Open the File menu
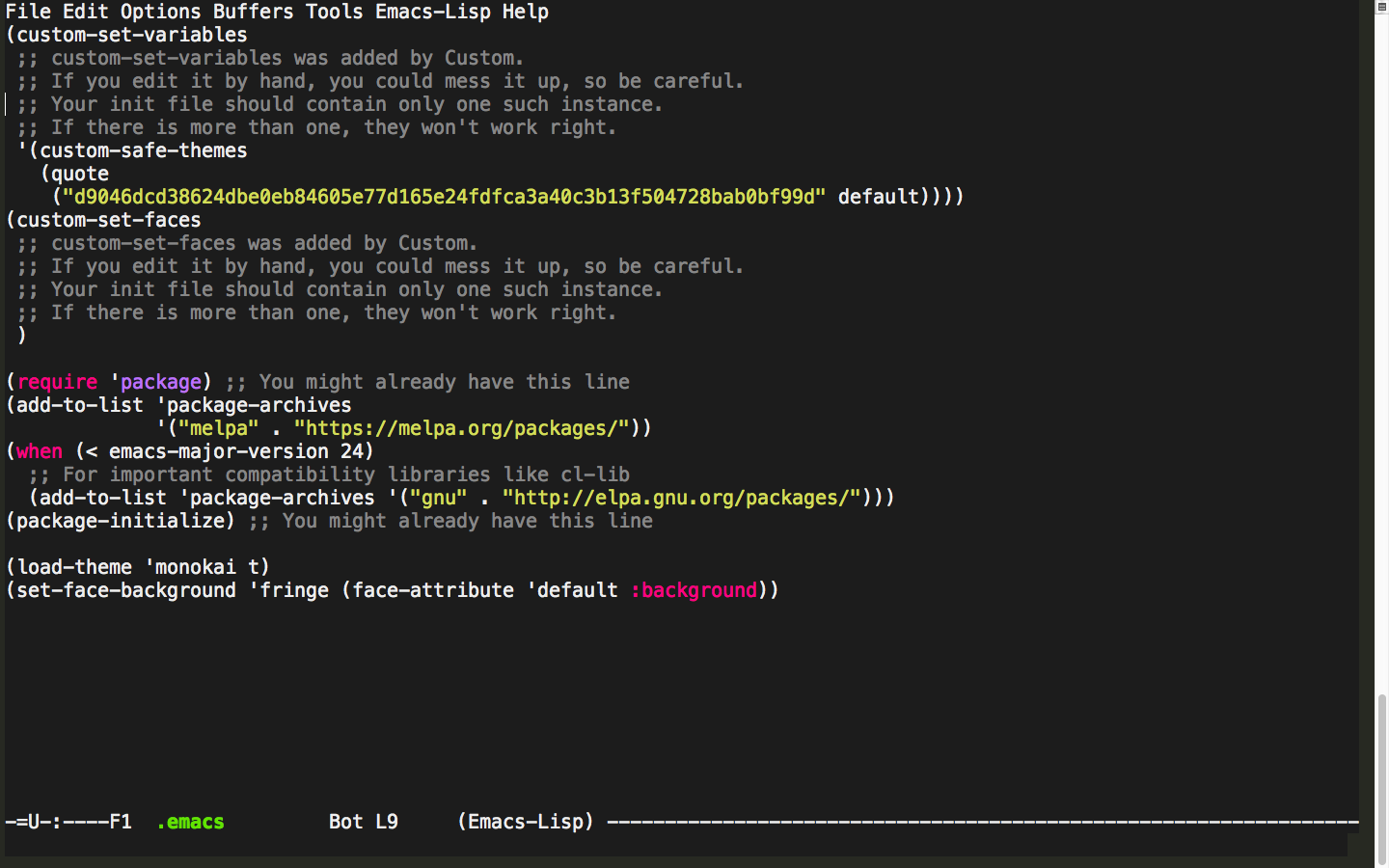 tap(28, 12)
